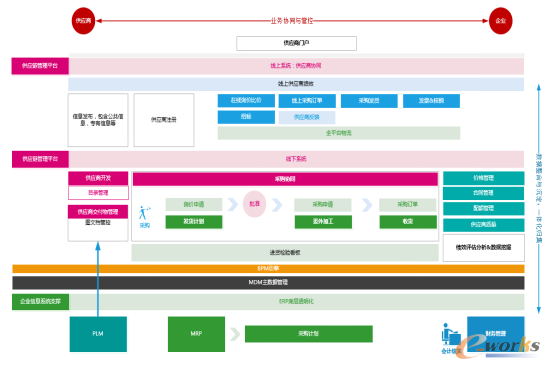Open the 供应商门户 box
550x369 pixels.
click(296, 43)
